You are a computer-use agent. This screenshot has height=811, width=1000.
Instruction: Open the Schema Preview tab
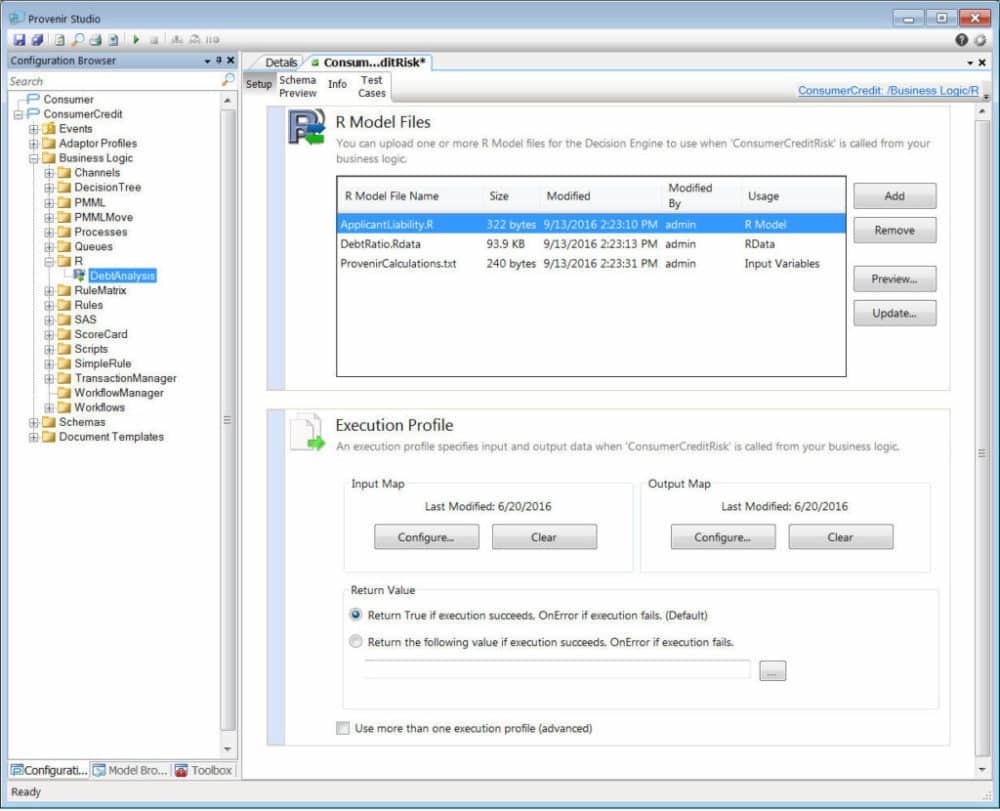click(x=297, y=86)
